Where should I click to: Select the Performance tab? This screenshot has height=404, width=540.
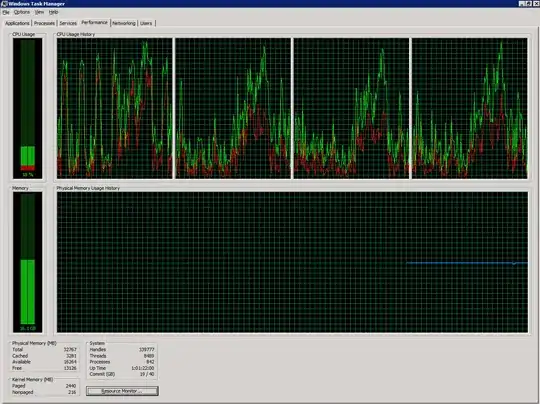click(x=94, y=22)
